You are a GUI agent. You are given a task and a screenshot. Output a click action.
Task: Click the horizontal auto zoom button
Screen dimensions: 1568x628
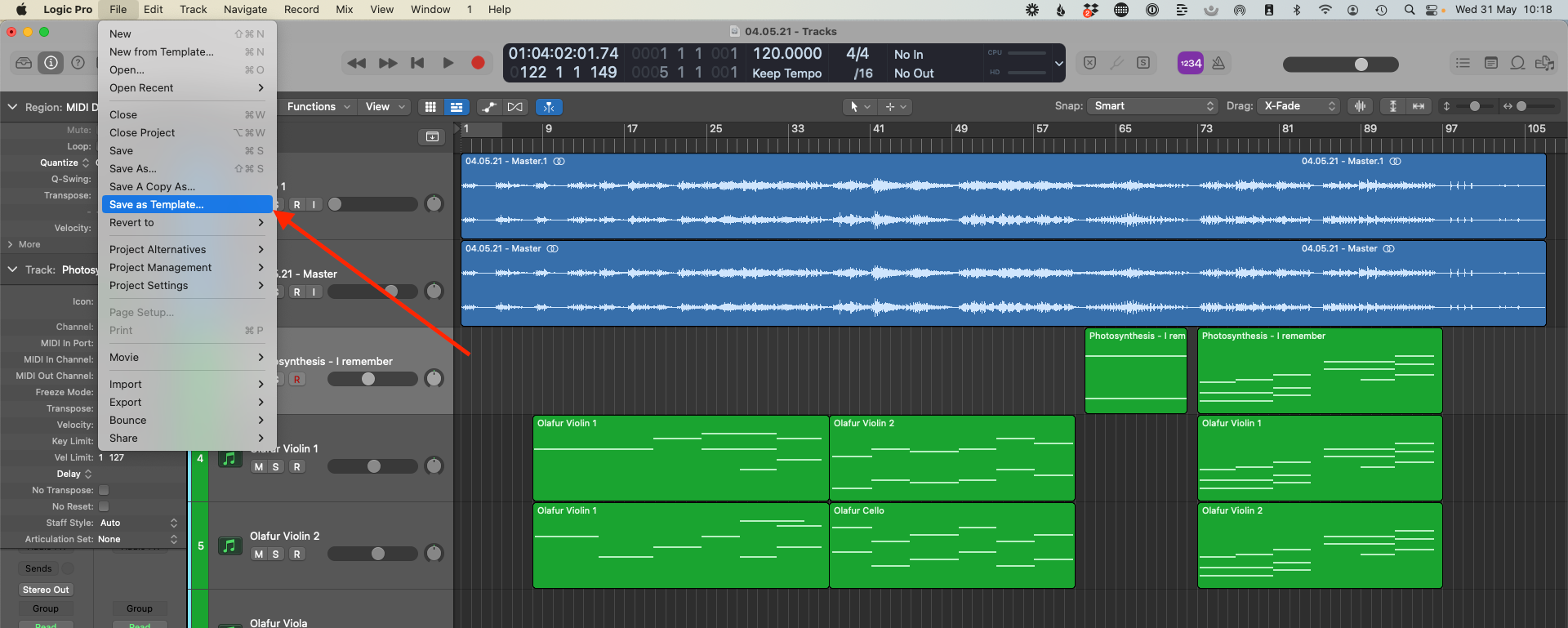[1419, 106]
